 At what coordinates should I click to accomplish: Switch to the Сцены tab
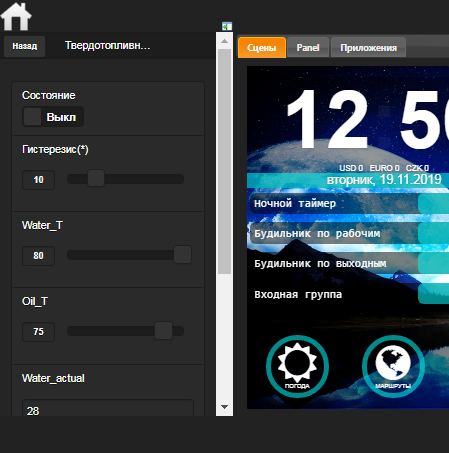click(262, 48)
